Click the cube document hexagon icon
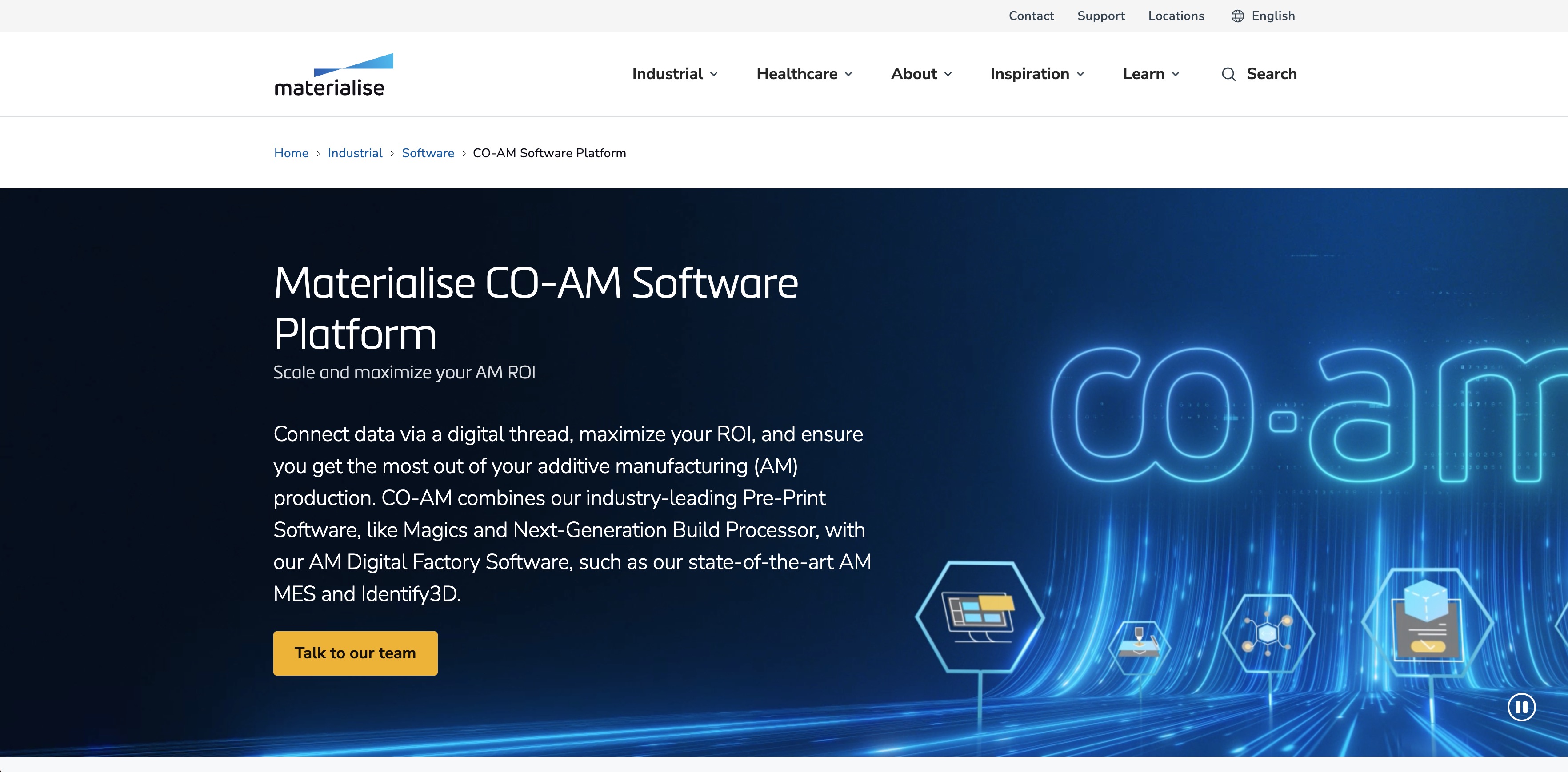 [1427, 622]
